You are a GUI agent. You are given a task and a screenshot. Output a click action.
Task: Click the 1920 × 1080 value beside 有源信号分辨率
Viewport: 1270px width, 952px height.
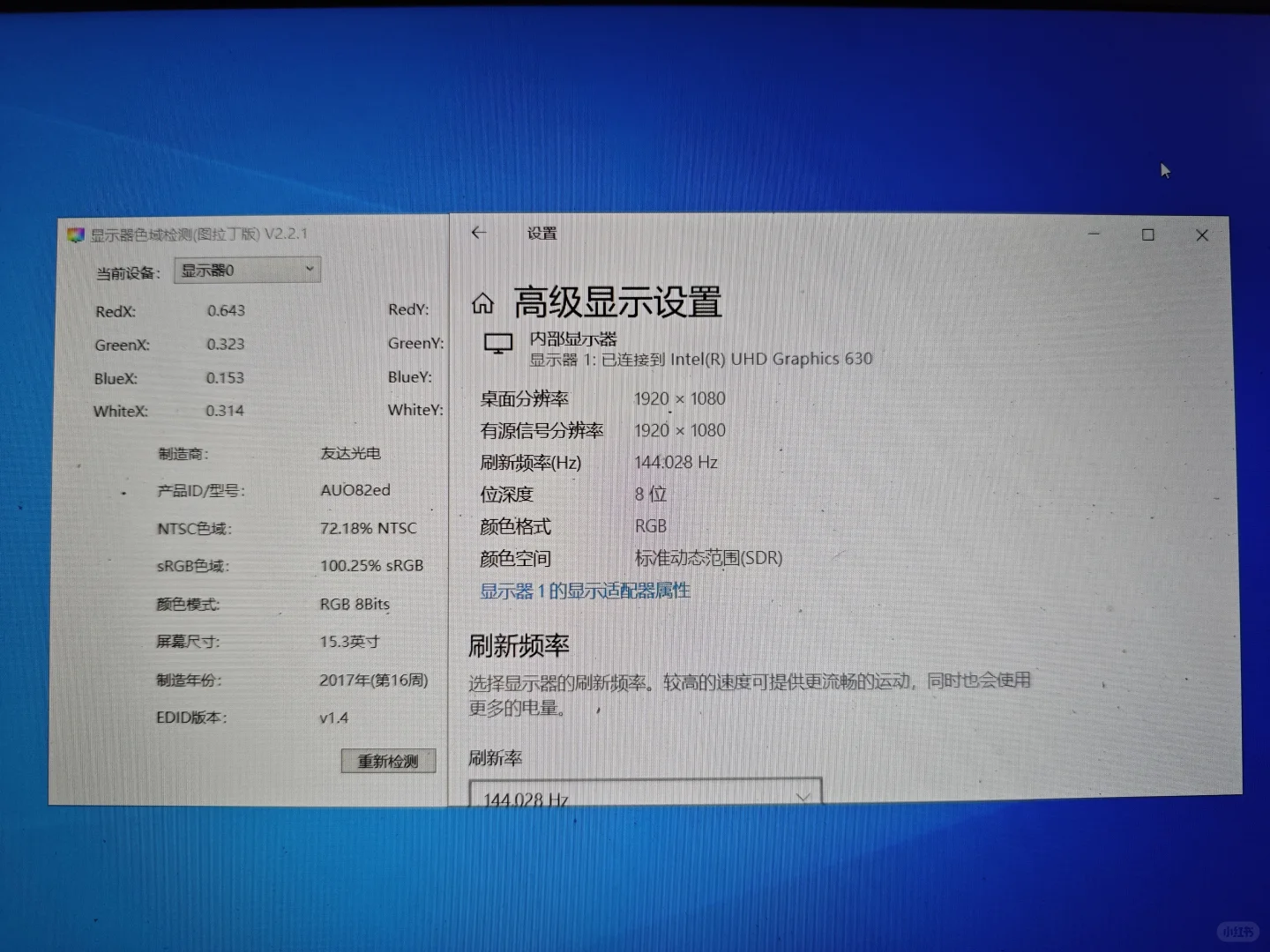click(679, 430)
